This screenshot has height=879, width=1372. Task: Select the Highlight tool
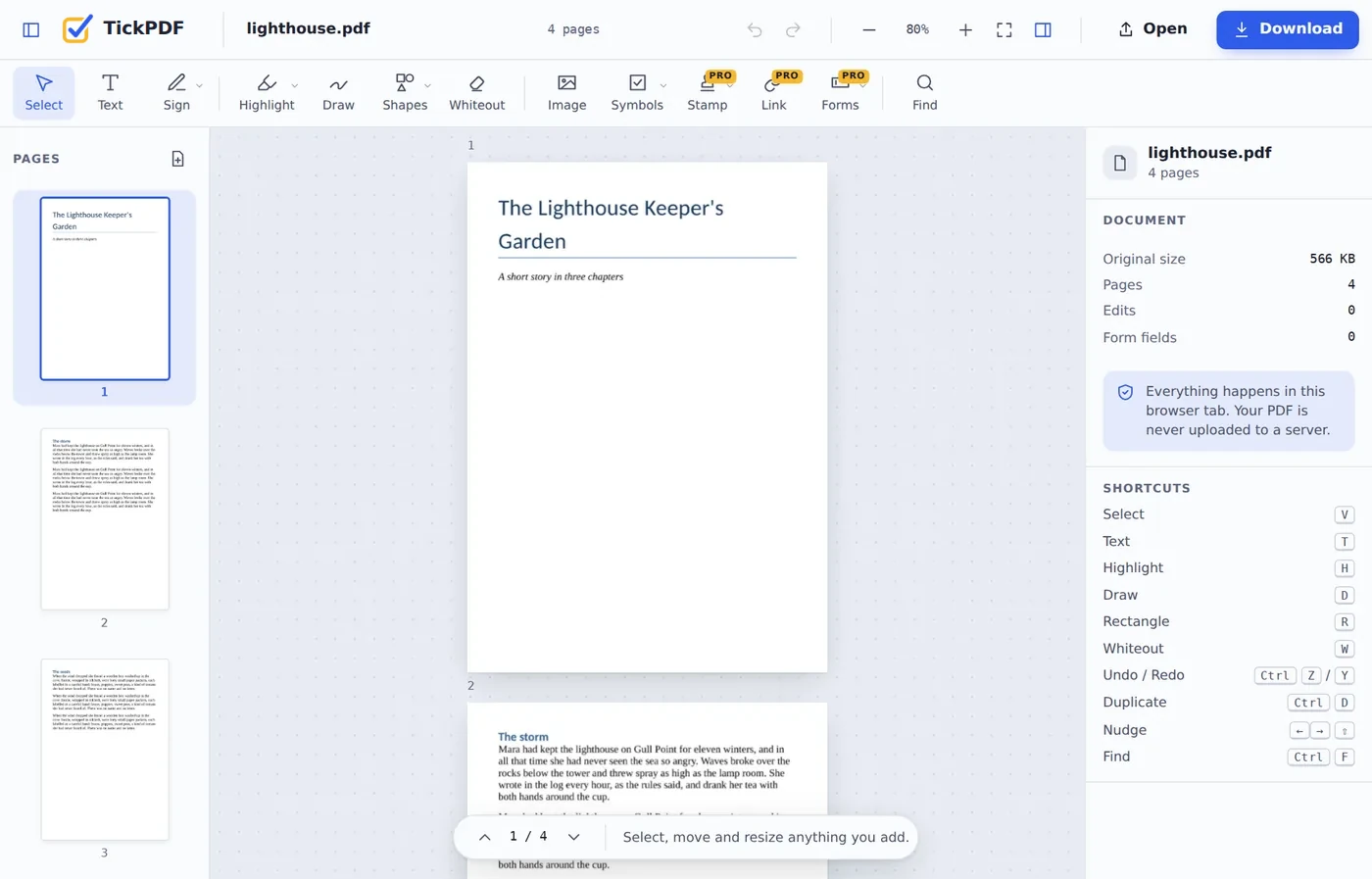pyautogui.click(x=267, y=93)
